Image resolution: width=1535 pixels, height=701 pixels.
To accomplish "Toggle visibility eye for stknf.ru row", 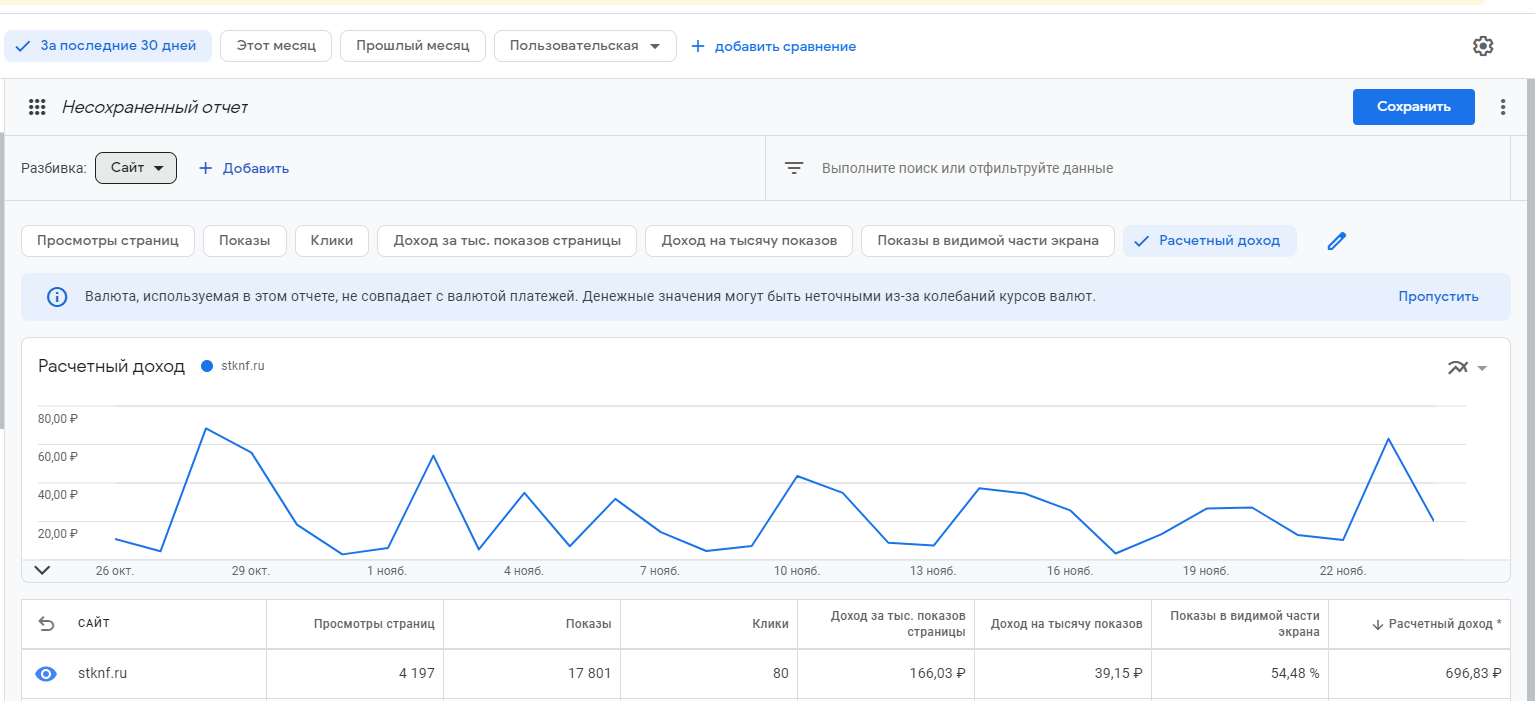I will [x=46, y=674].
